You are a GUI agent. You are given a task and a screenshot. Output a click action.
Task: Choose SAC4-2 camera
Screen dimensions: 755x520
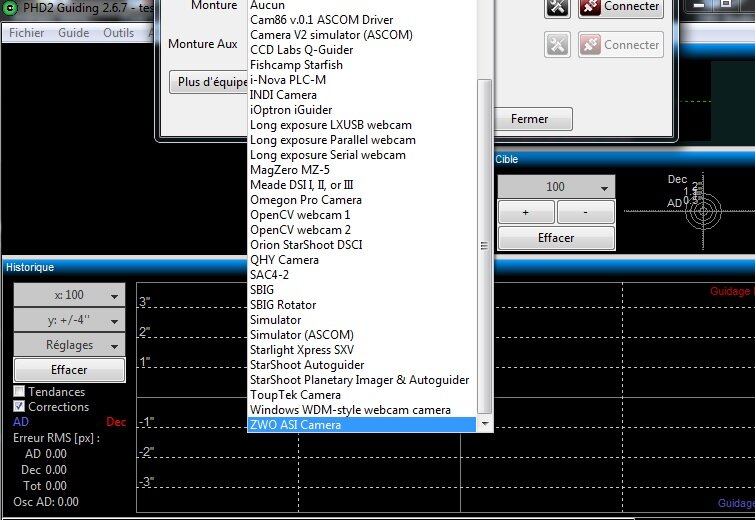pyautogui.click(x=362, y=274)
